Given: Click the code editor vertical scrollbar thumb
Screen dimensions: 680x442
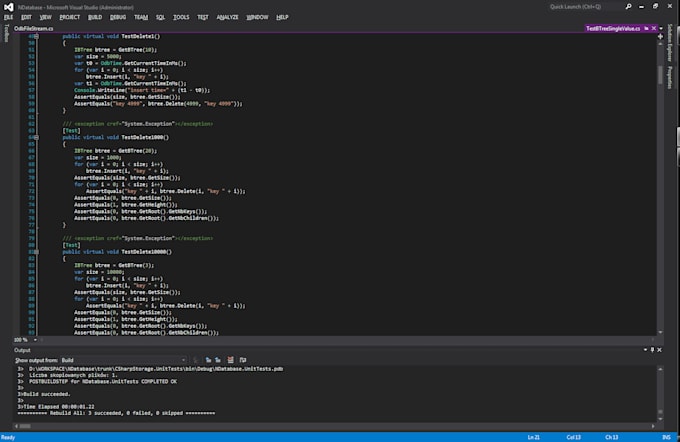Looking at the screenshot, I should (660, 75).
